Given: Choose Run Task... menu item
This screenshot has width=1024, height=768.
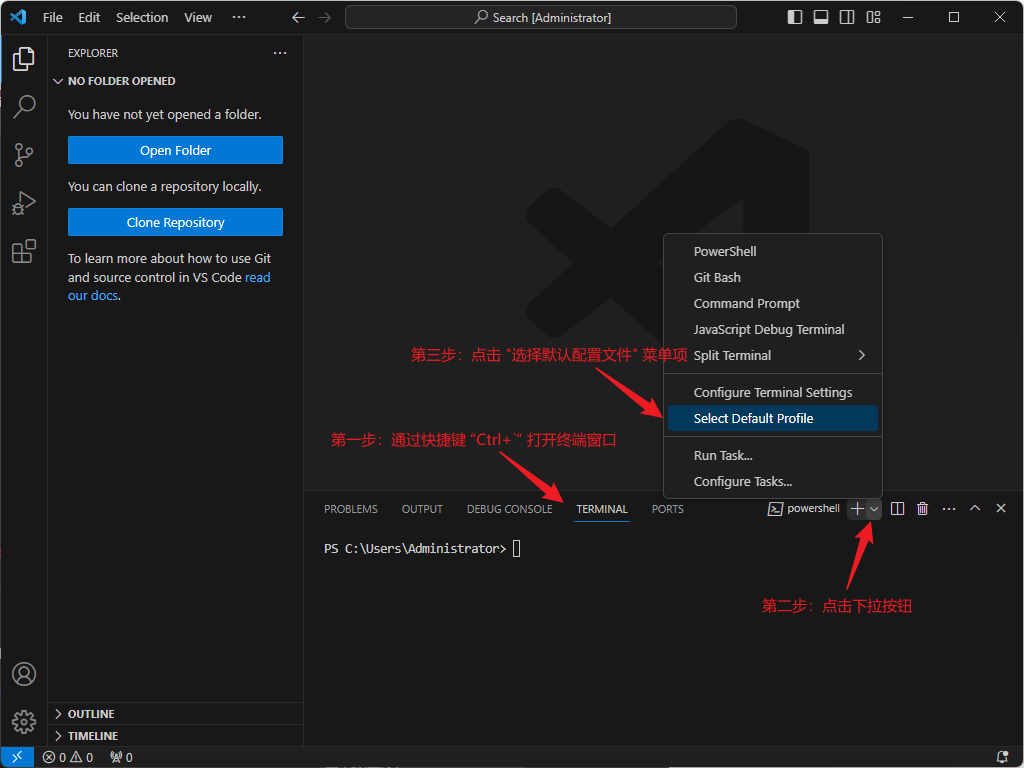Looking at the screenshot, I should (x=773, y=455).
